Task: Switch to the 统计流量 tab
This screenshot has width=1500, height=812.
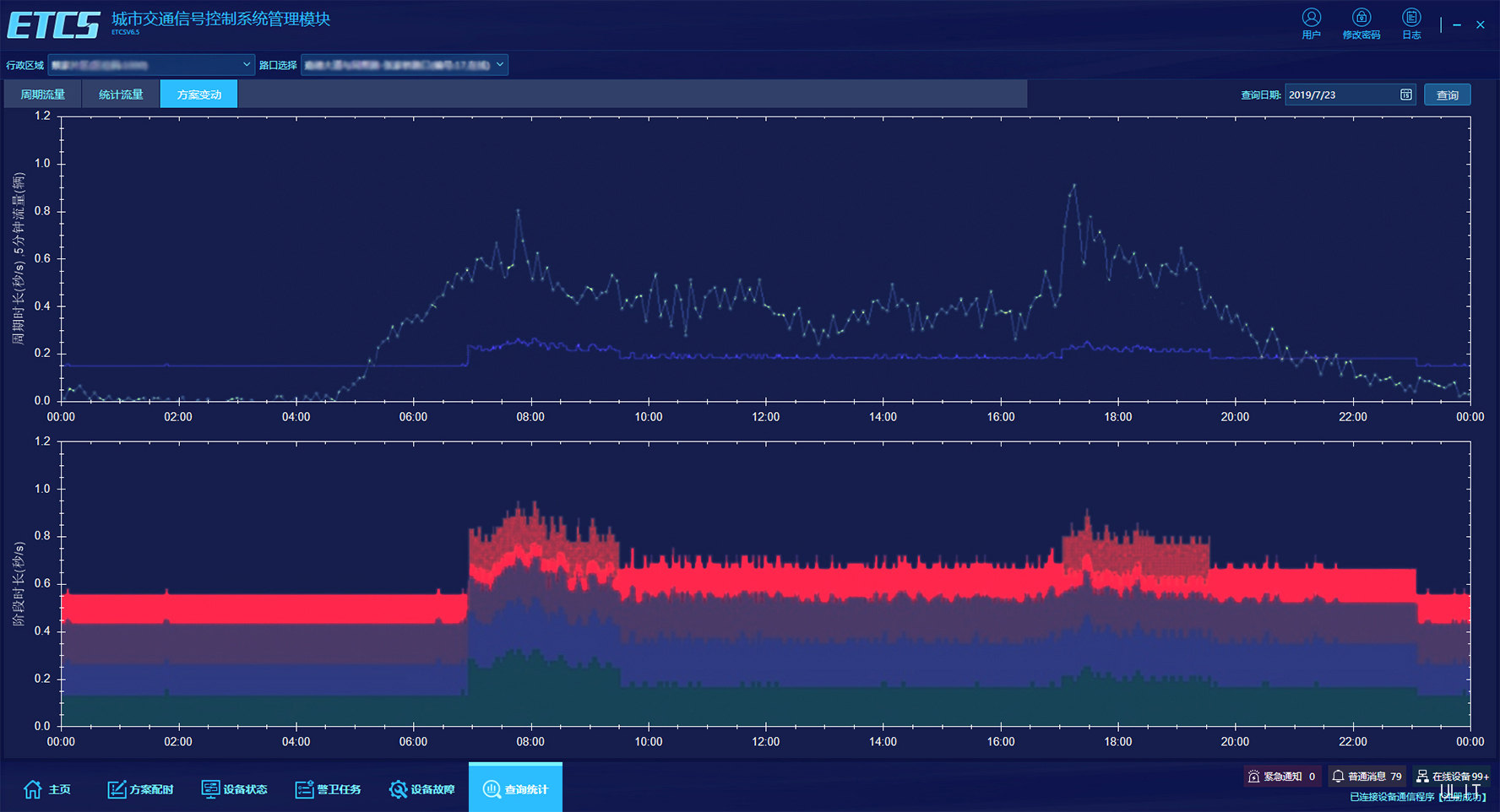Action: click(x=121, y=95)
